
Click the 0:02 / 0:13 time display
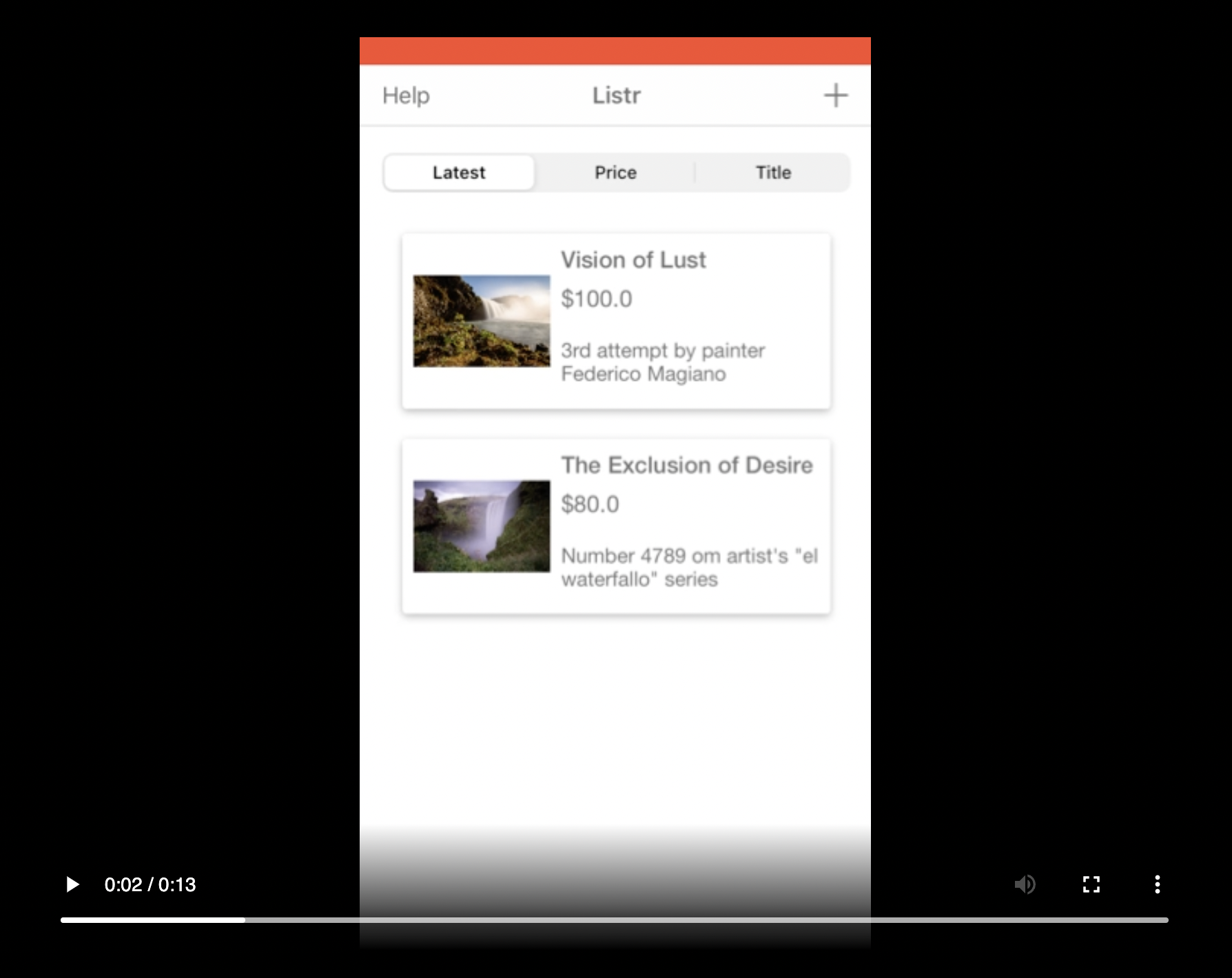[150, 884]
